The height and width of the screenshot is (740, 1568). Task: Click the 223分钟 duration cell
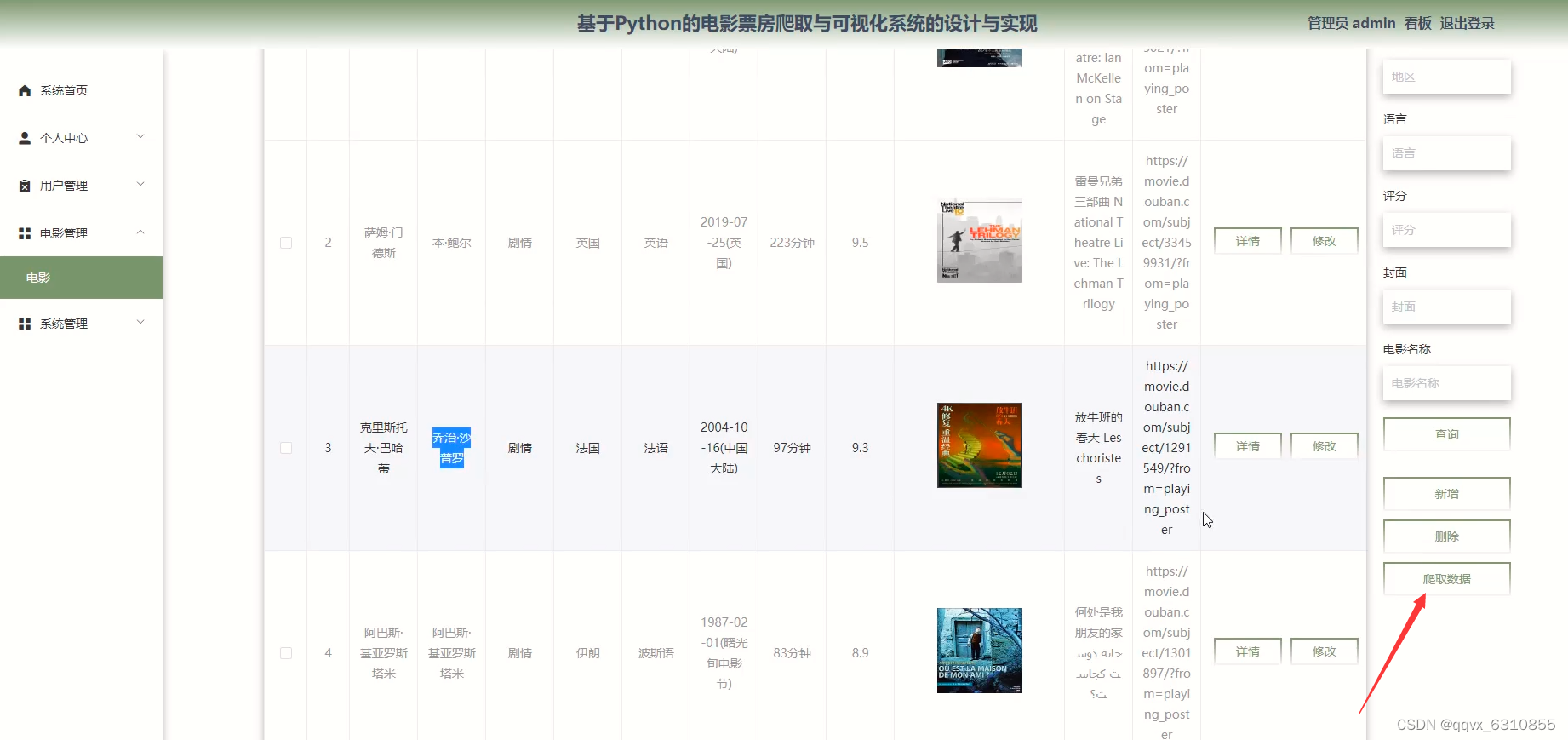[x=793, y=243]
